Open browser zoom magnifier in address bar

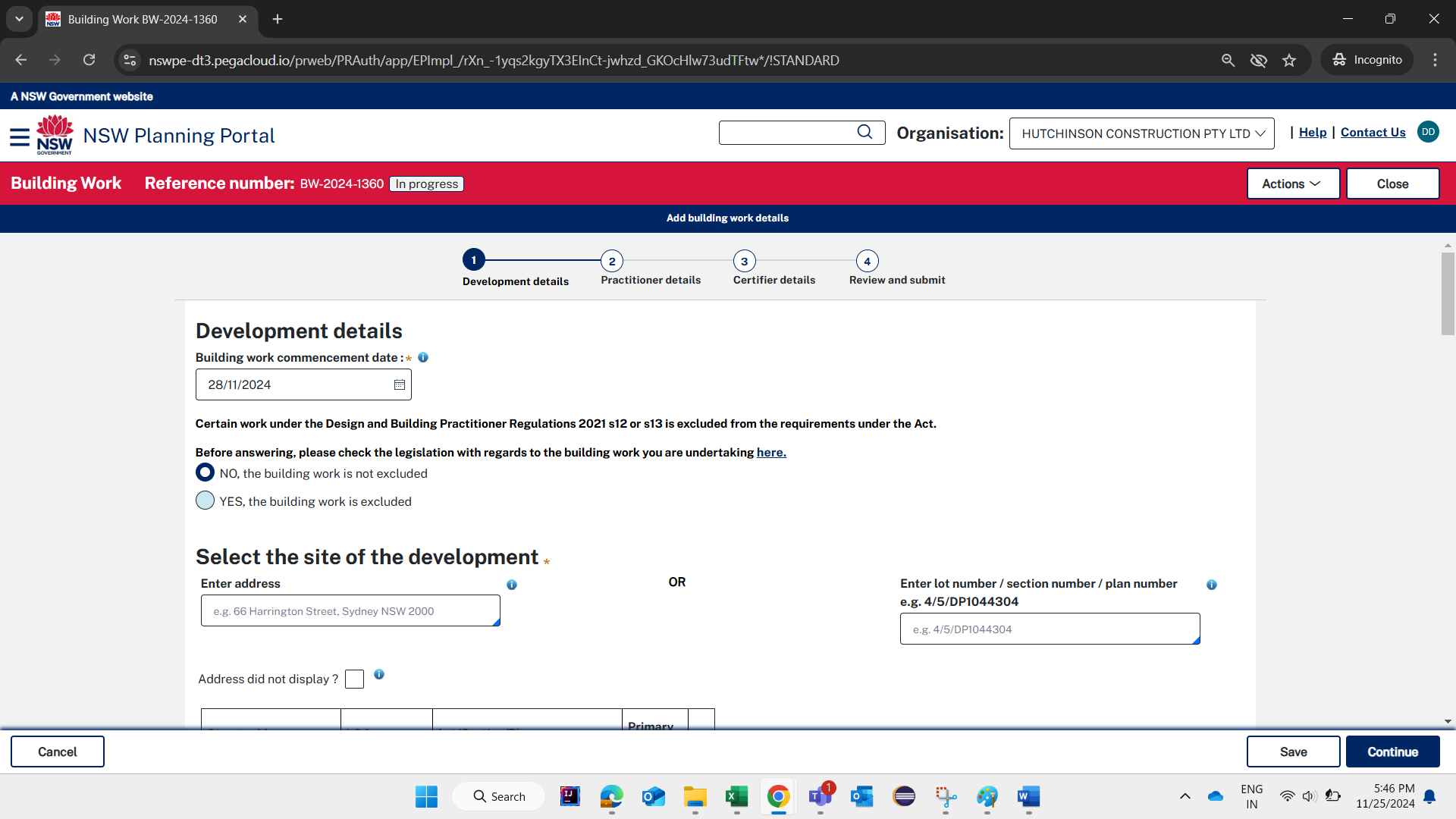(x=1228, y=60)
